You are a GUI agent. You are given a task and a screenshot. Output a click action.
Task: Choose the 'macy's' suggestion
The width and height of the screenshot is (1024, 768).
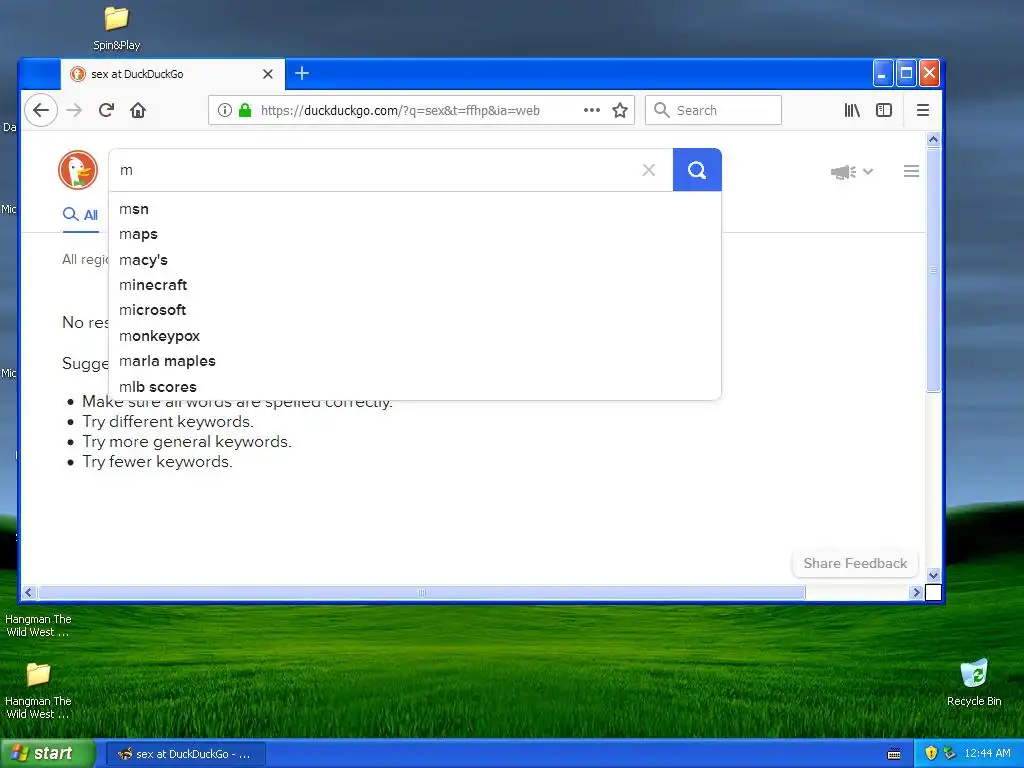coord(415,260)
